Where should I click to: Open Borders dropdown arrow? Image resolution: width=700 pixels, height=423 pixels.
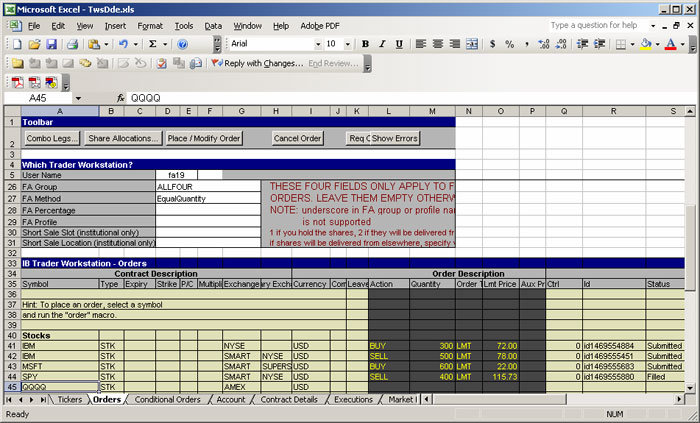(632, 44)
